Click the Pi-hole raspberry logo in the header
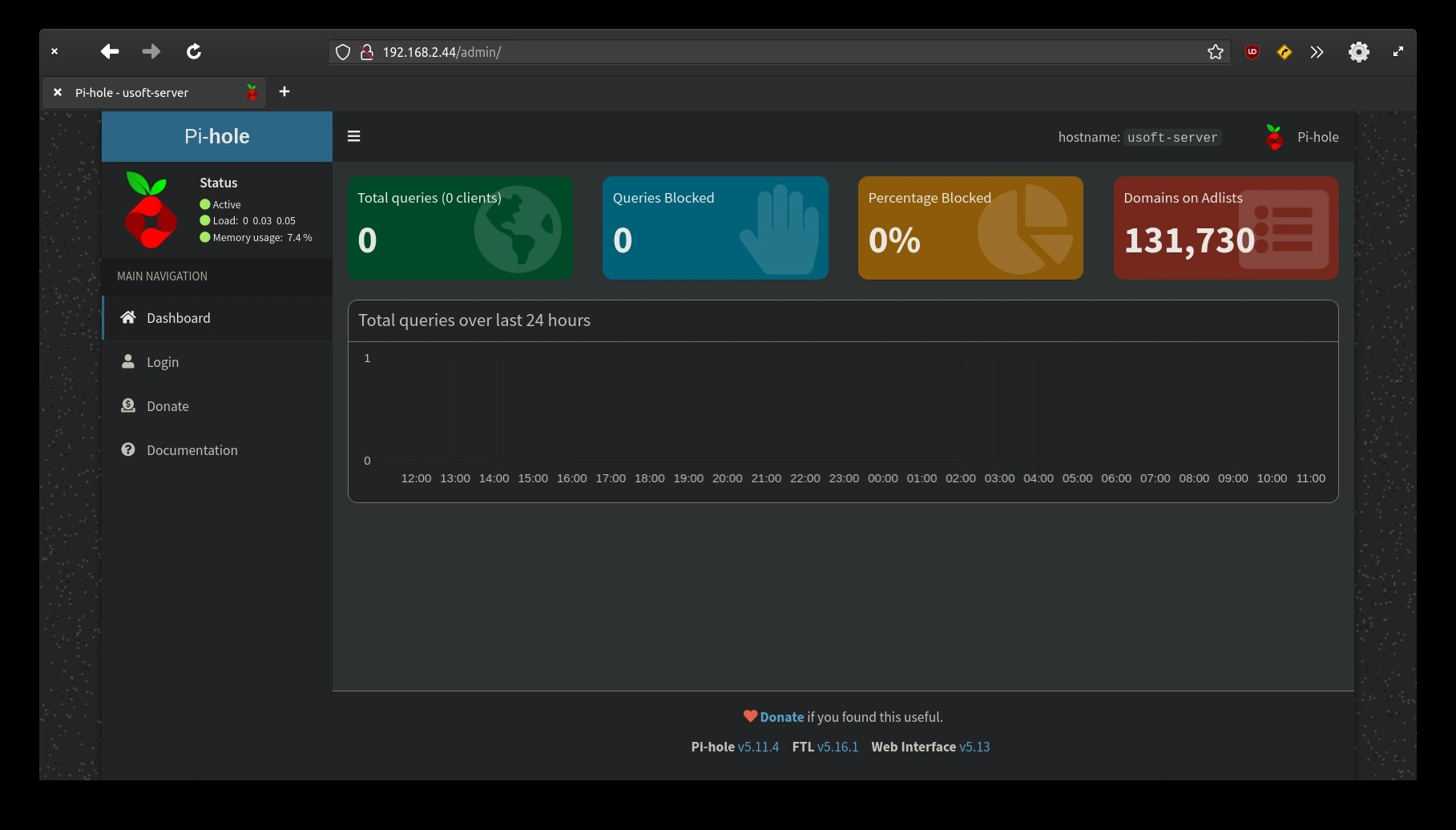Image resolution: width=1456 pixels, height=830 pixels. (1273, 136)
